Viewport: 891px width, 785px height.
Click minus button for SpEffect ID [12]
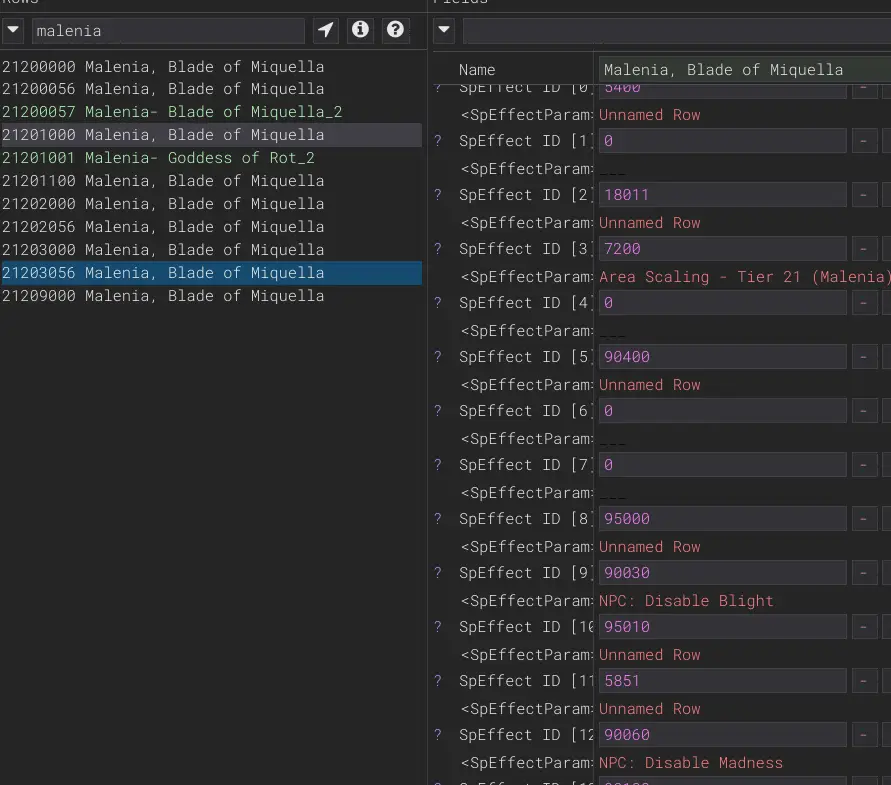coord(864,735)
